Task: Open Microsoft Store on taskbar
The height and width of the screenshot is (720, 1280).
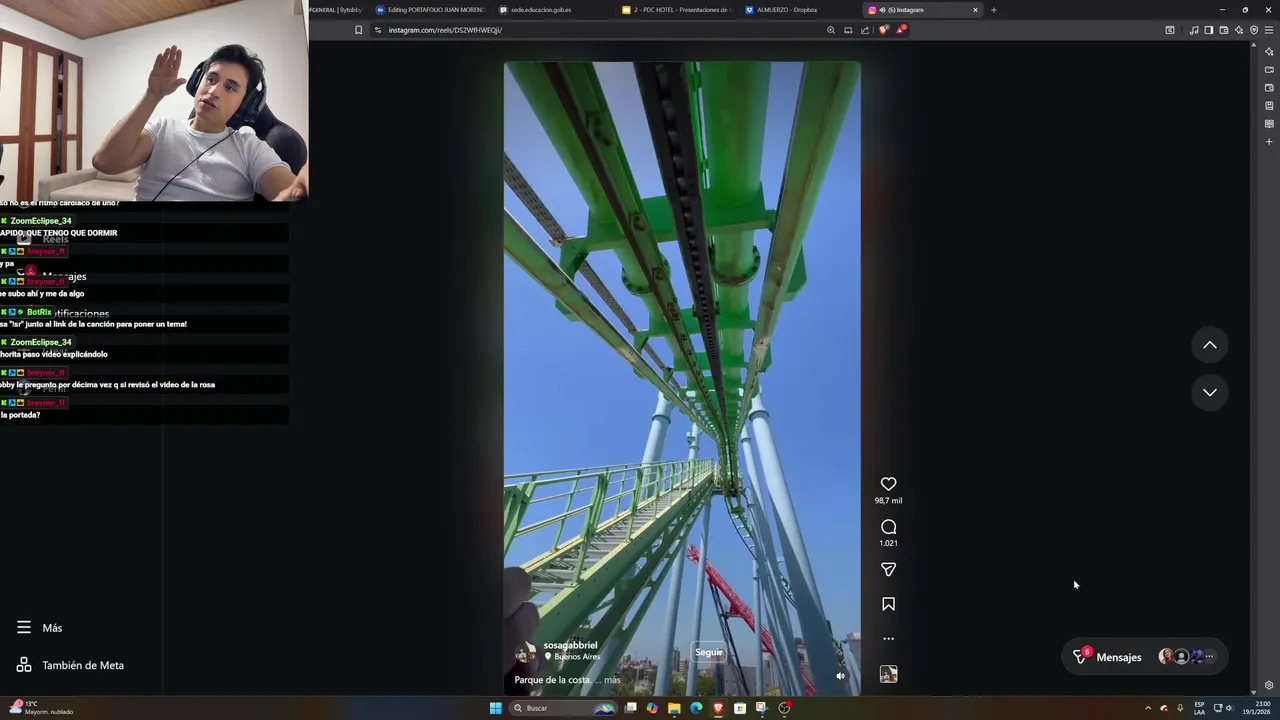Action: (740, 708)
